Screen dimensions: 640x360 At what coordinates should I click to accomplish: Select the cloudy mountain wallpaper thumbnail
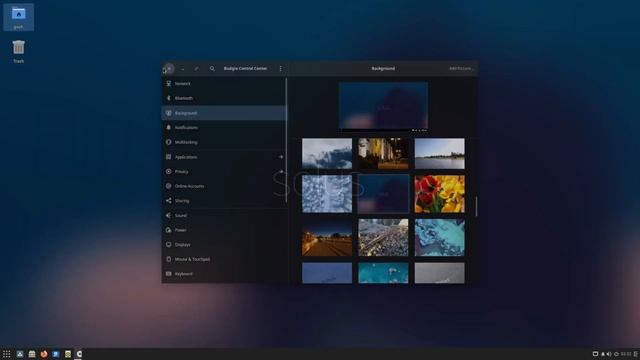point(327,153)
